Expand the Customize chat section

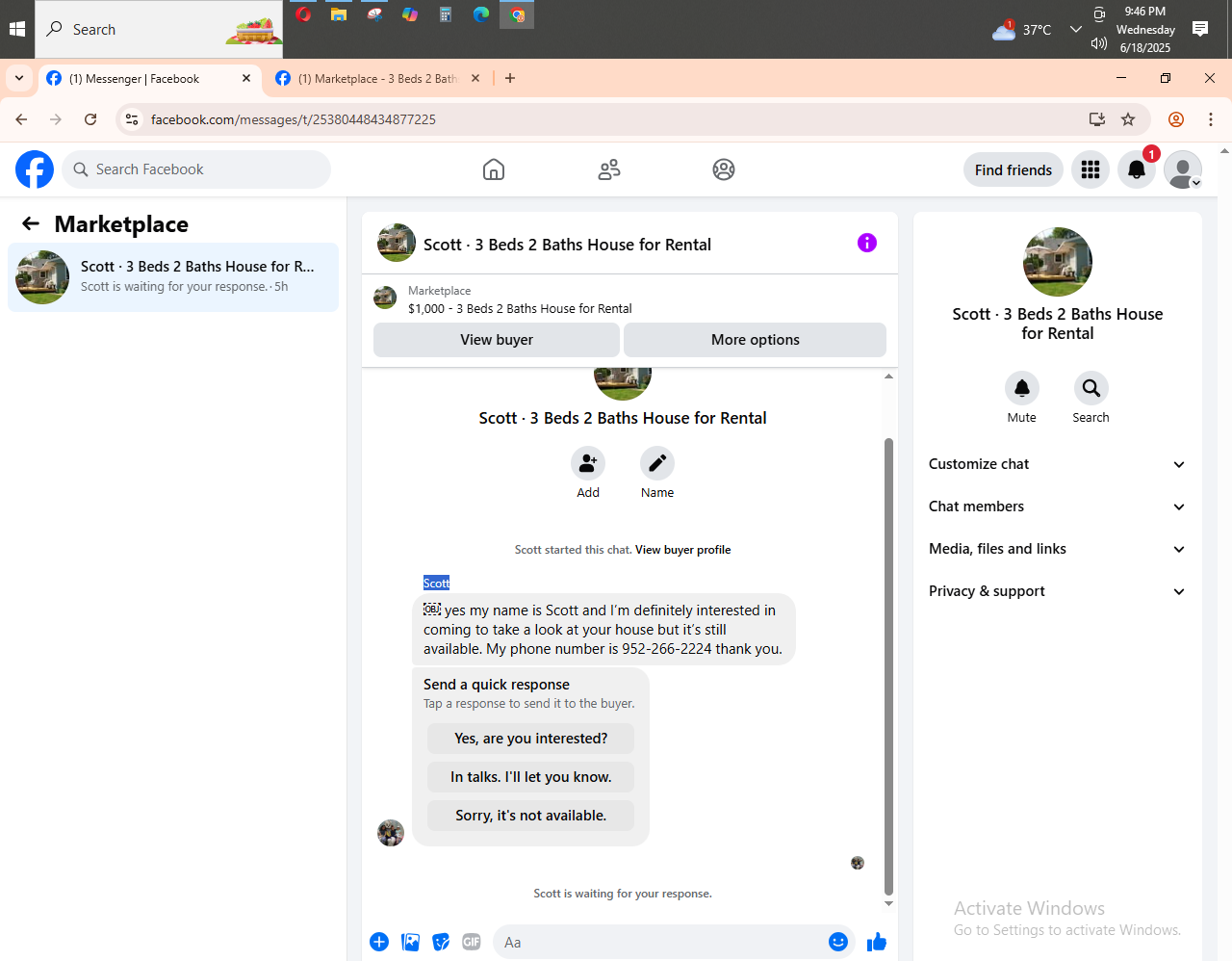[1057, 464]
